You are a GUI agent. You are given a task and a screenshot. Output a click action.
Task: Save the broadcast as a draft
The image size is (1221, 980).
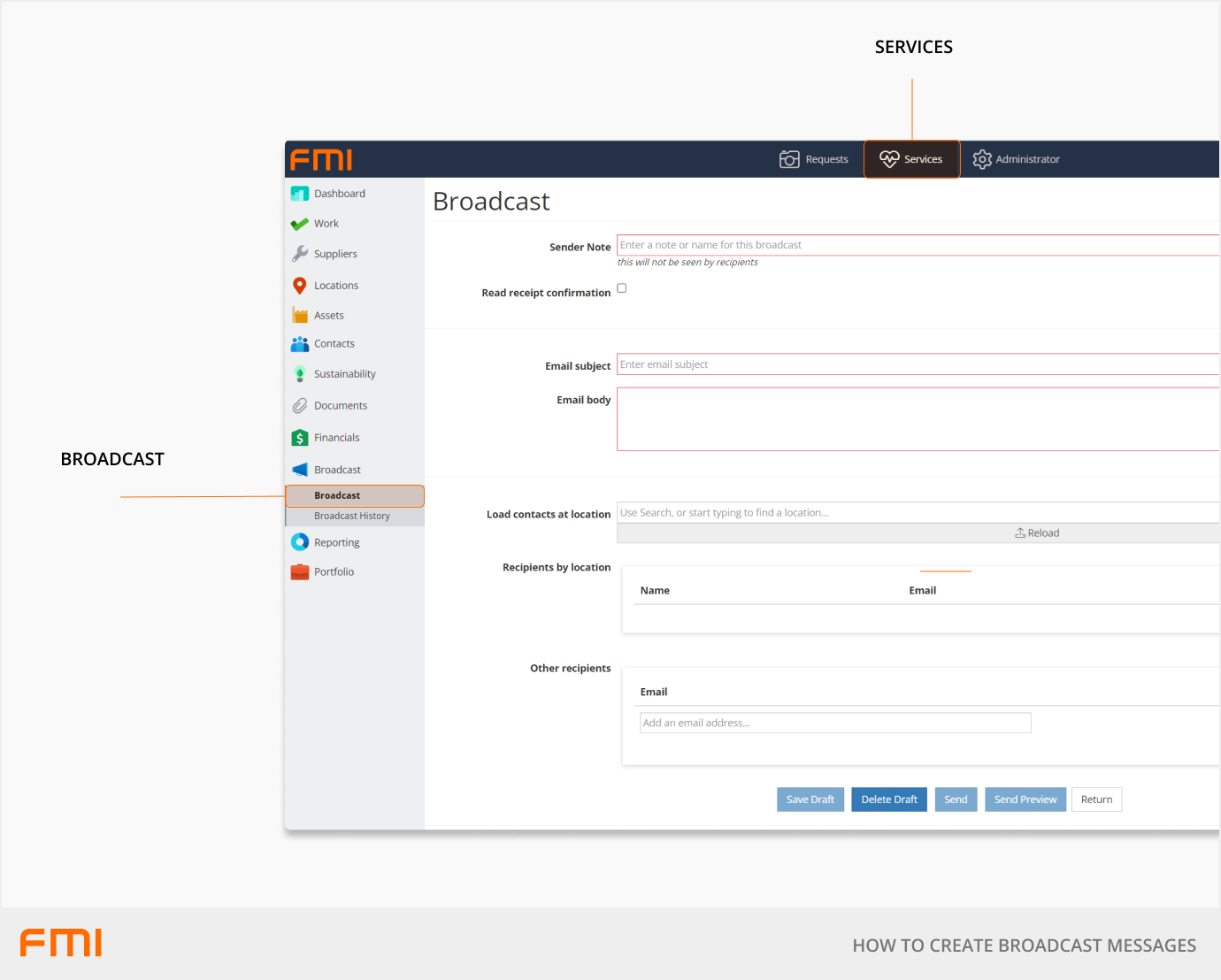[x=810, y=799]
